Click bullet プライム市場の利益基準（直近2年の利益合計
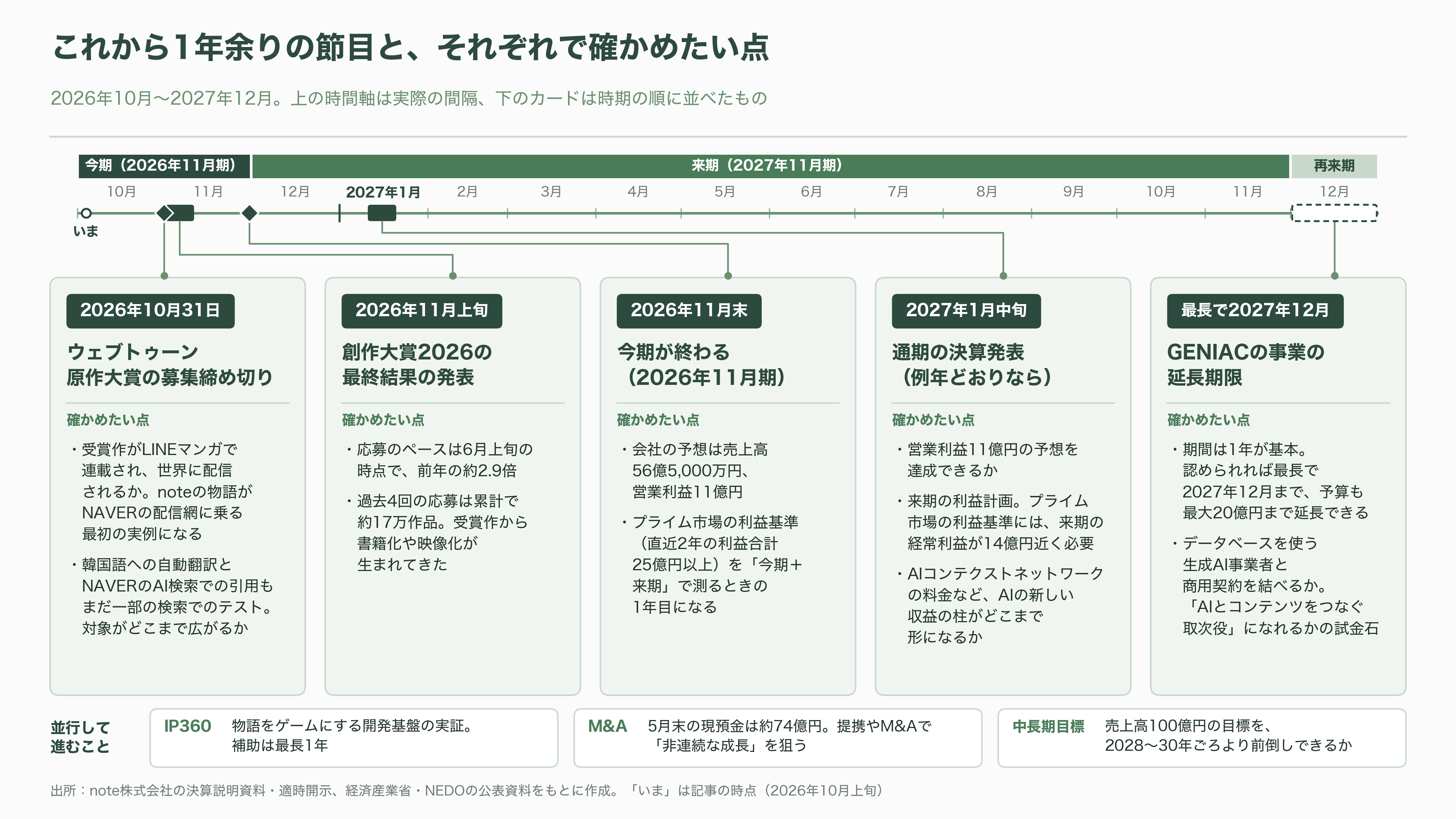Viewport: 1456px width, 819px height. click(x=712, y=565)
